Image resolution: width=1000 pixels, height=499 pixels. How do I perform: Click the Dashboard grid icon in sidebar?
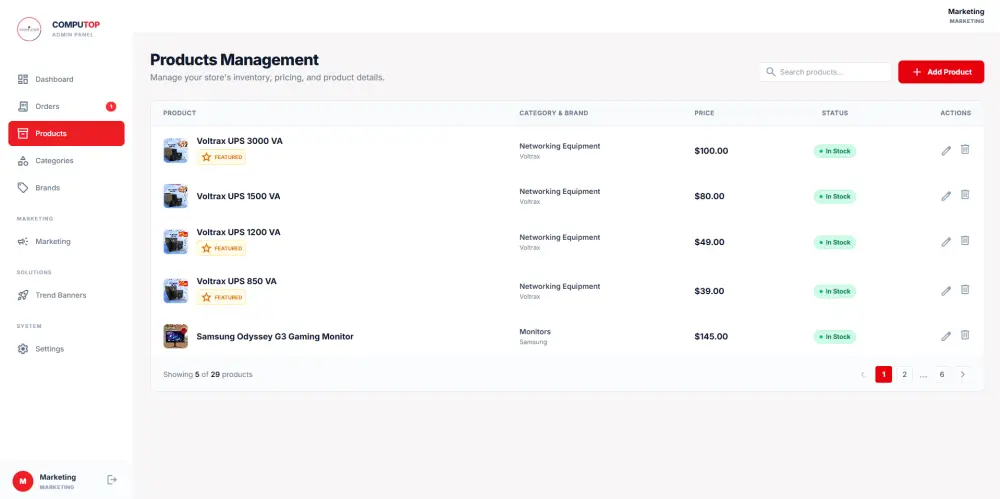coord(23,79)
